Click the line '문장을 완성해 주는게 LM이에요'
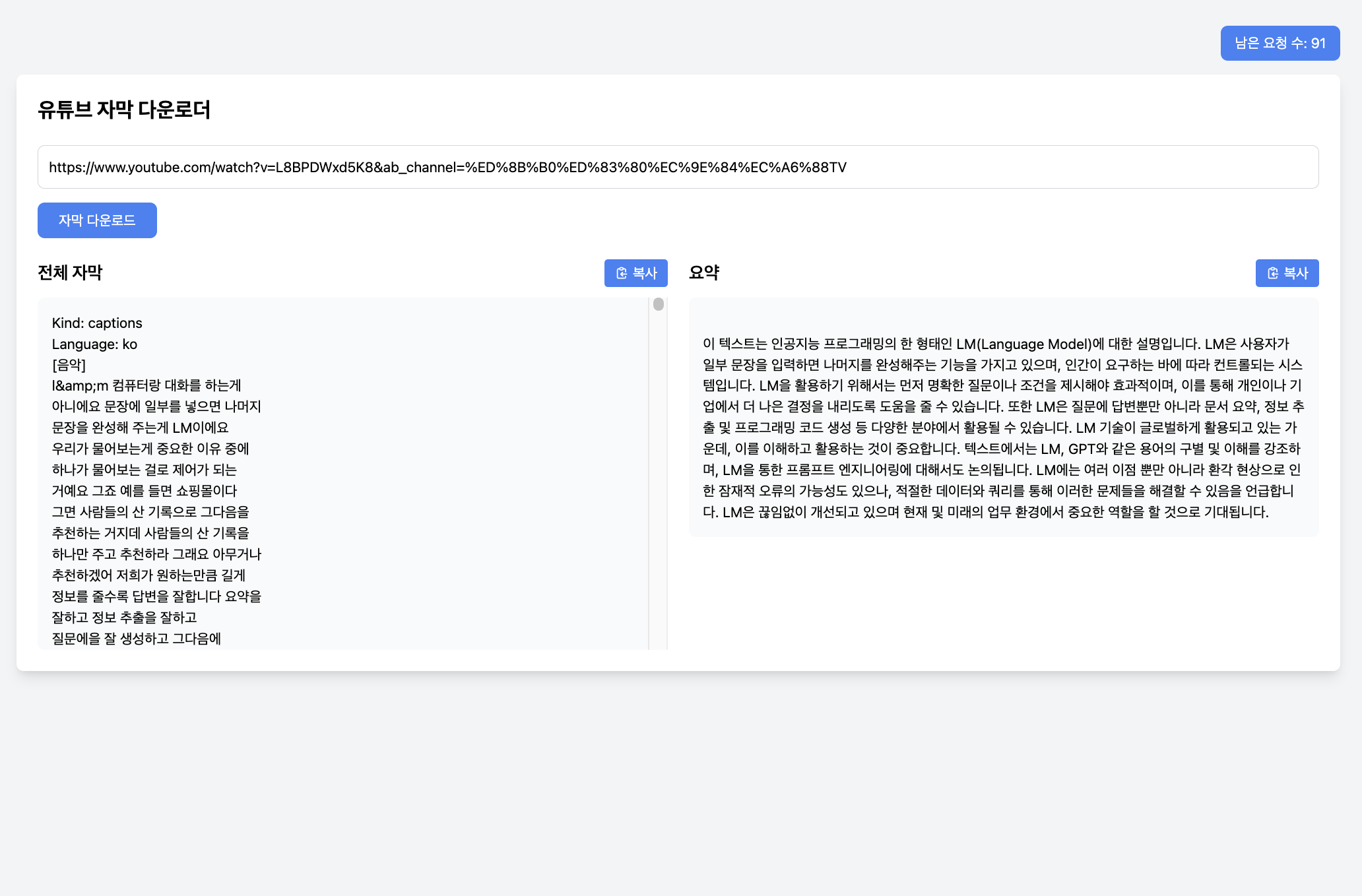The width and height of the screenshot is (1362, 896). (140, 428)
